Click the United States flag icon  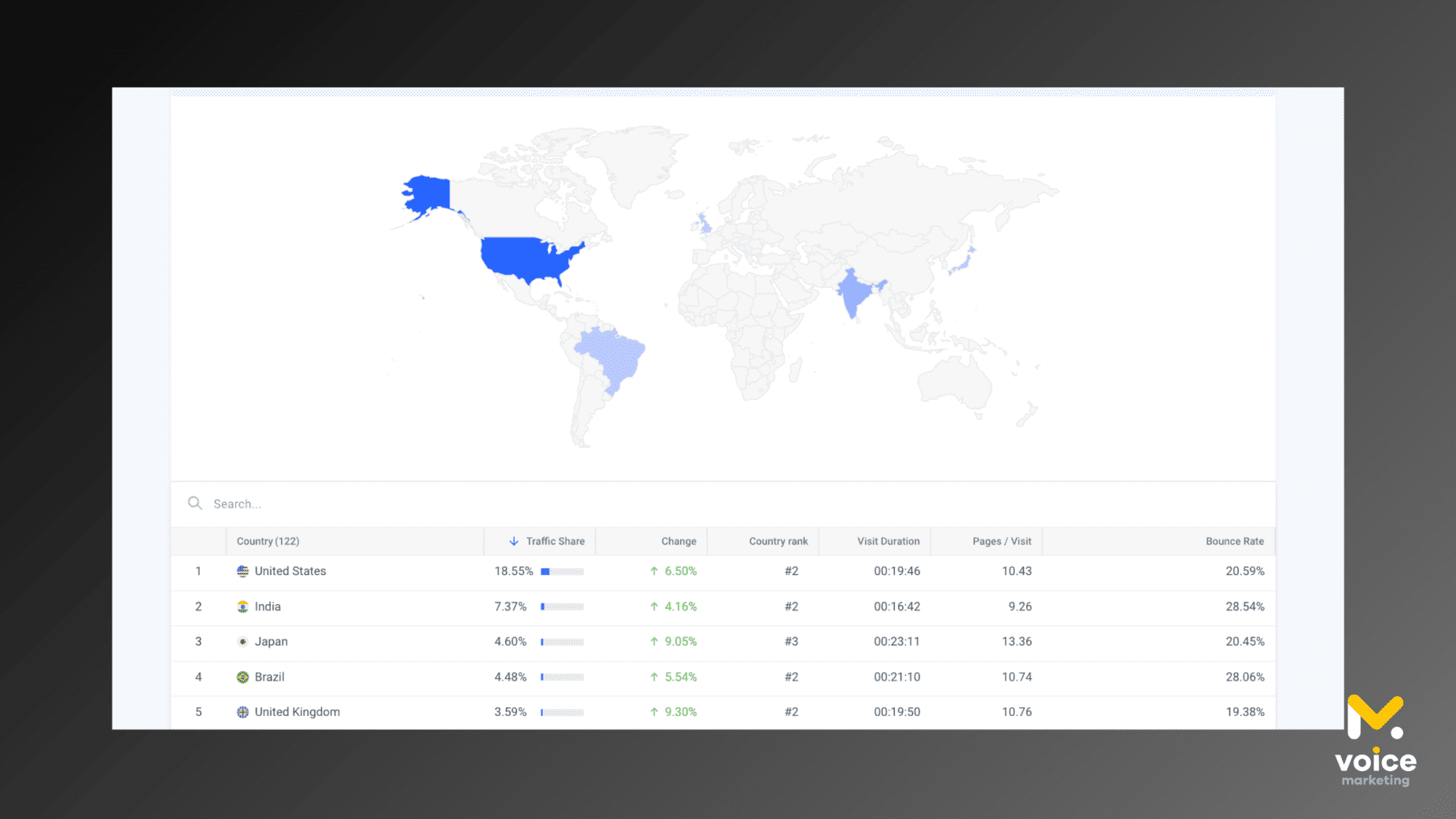pyautogui.click(x=242, y=571)
